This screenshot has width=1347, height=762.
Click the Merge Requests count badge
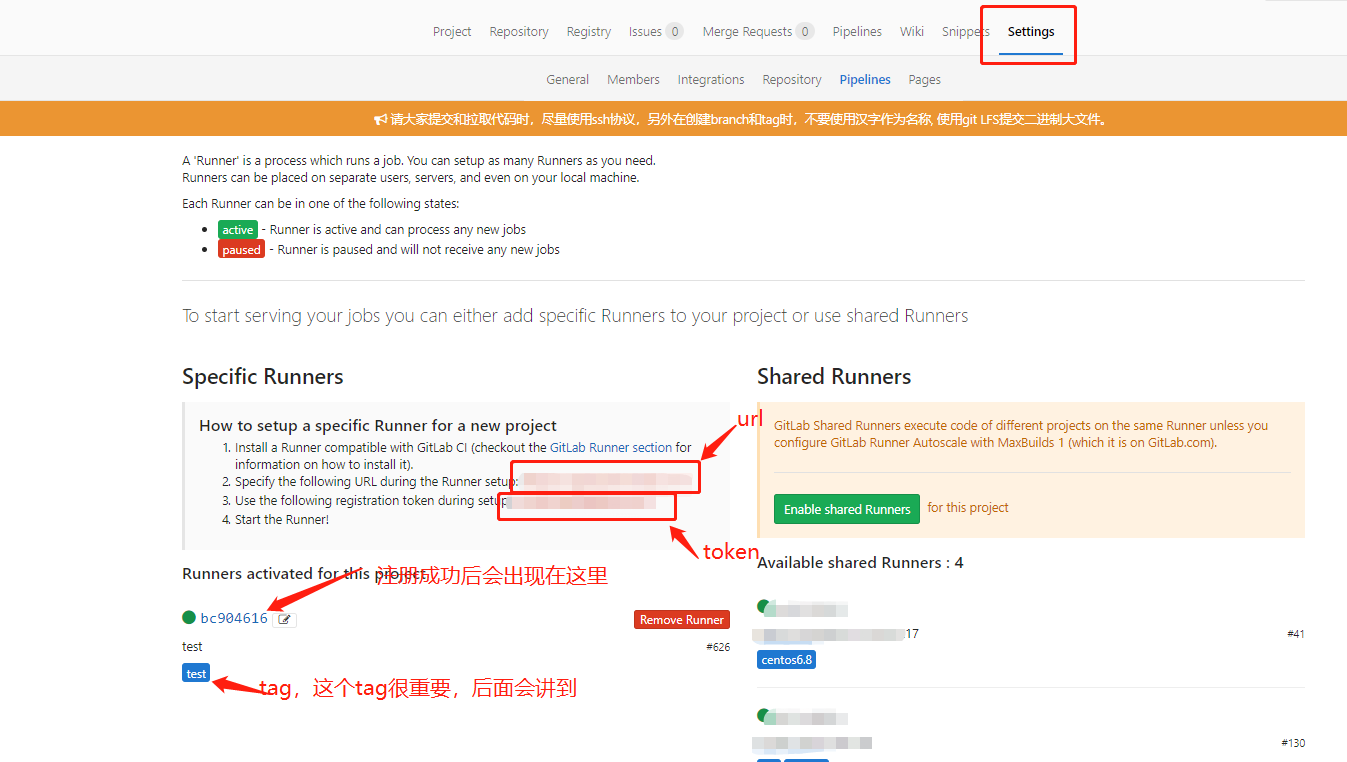coord(805,31)
